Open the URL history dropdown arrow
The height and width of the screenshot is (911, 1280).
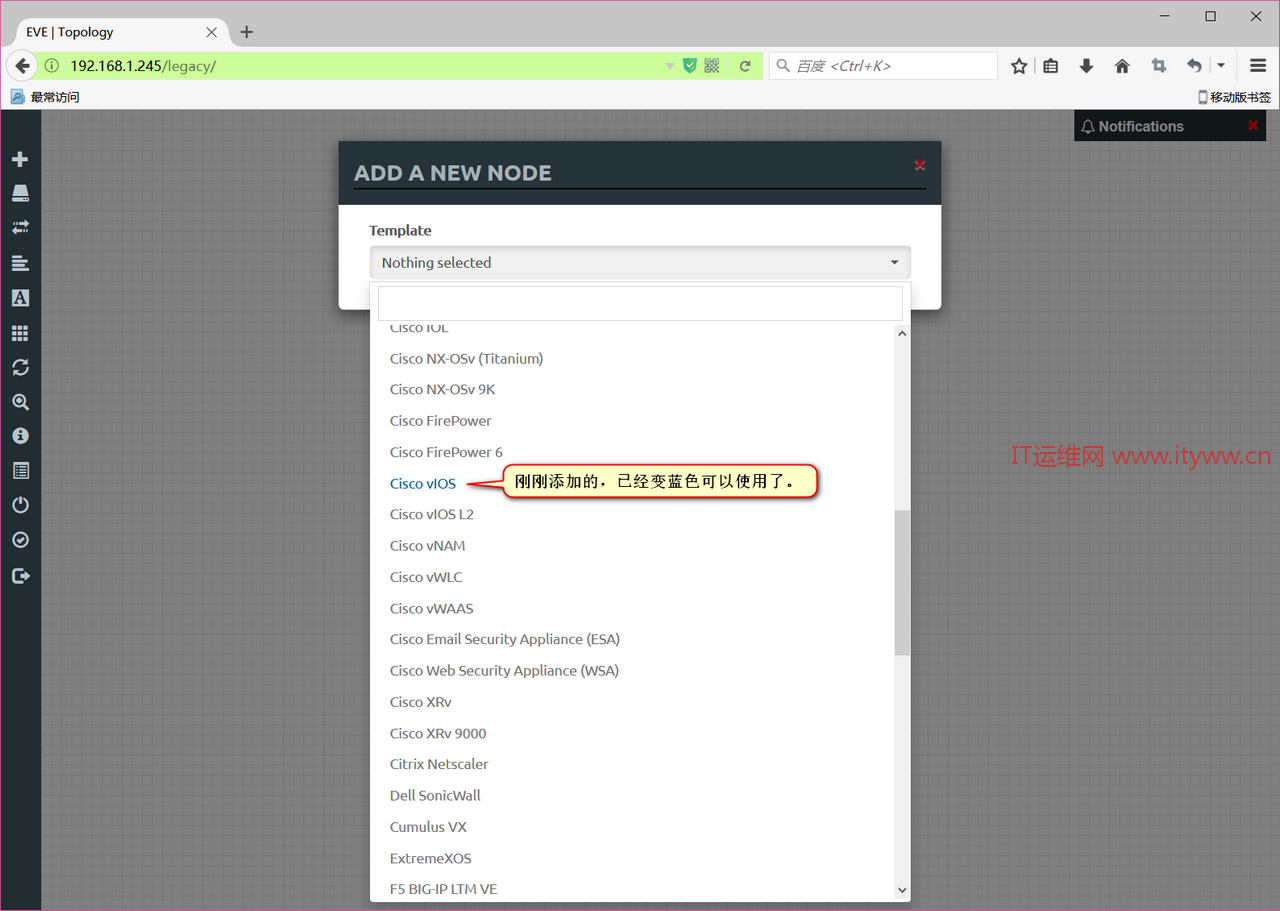coord(670,66)
